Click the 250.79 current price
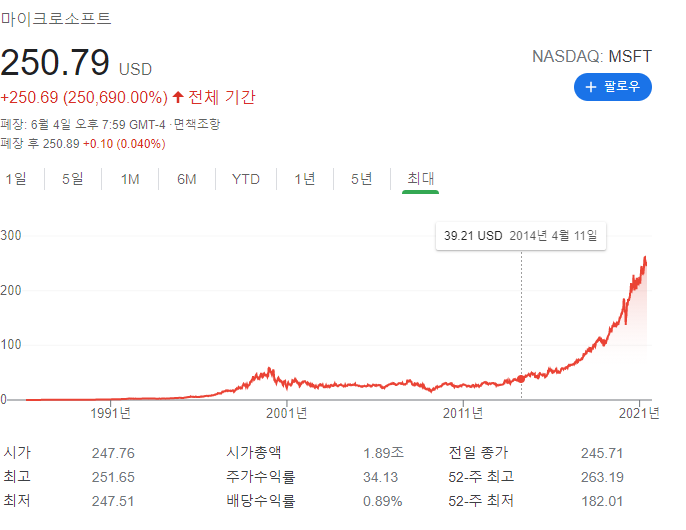 click(x=55, y=62)
